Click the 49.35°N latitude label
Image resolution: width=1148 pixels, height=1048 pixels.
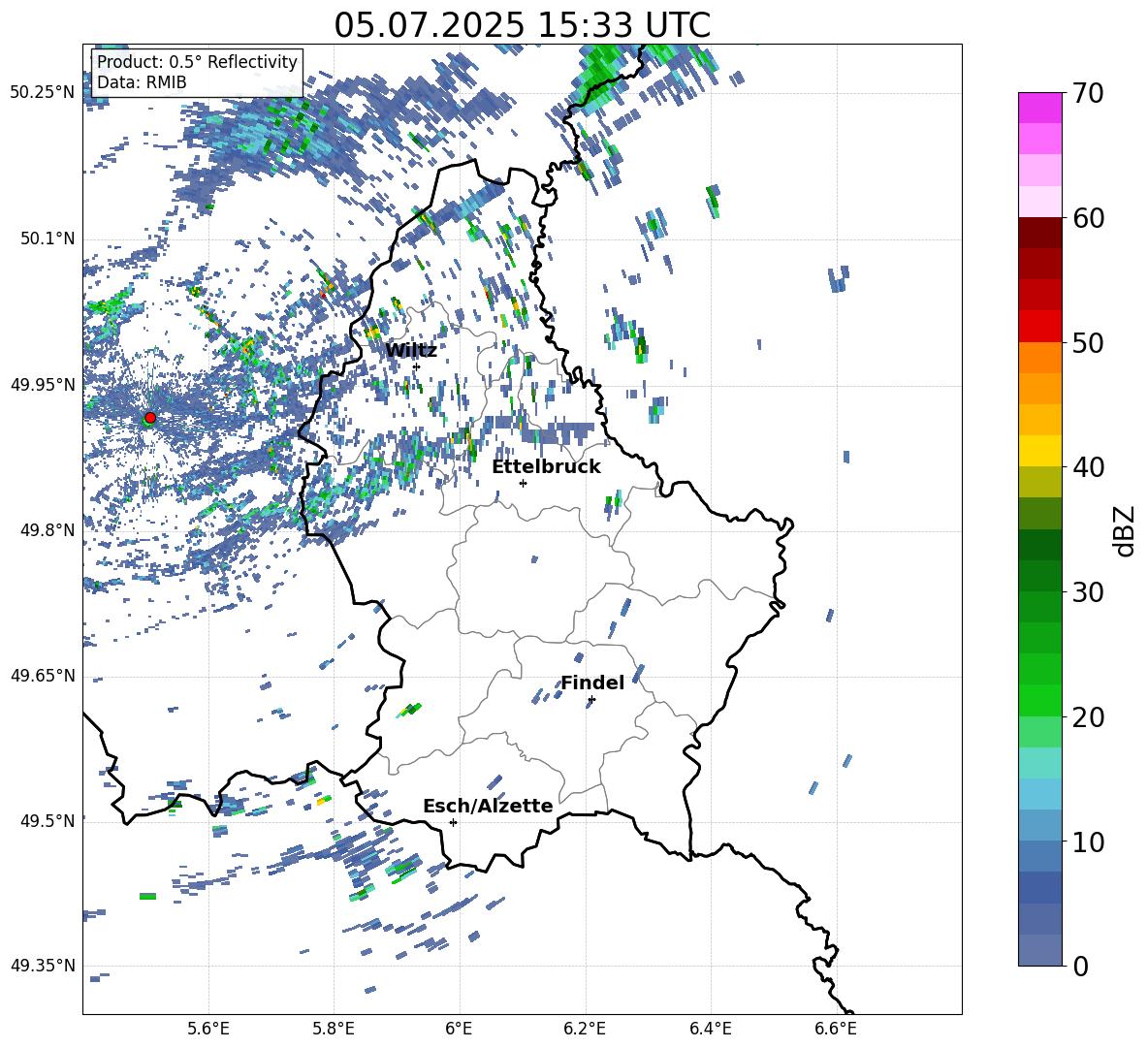tap(43, 966)
